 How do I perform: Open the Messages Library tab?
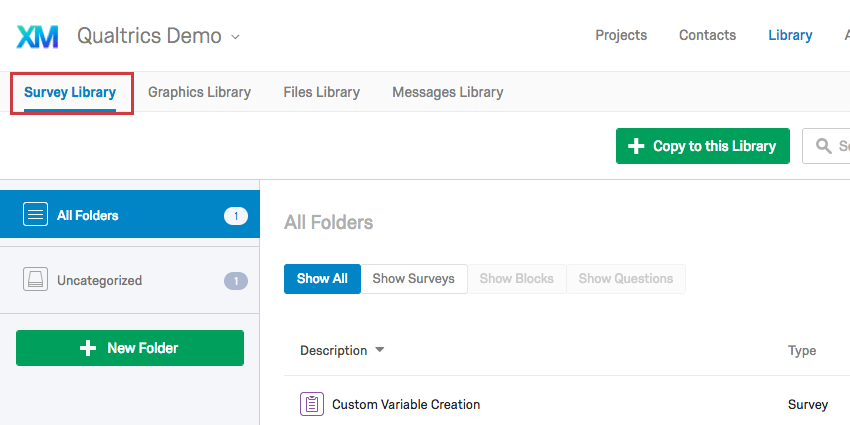[x=448, y=92]
